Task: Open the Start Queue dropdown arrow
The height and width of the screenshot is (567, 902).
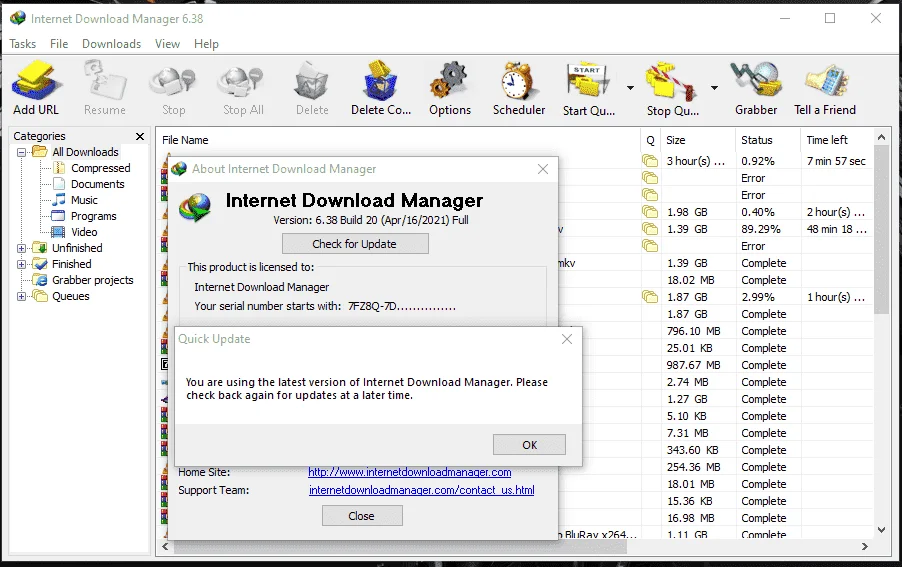Action: 630,88
